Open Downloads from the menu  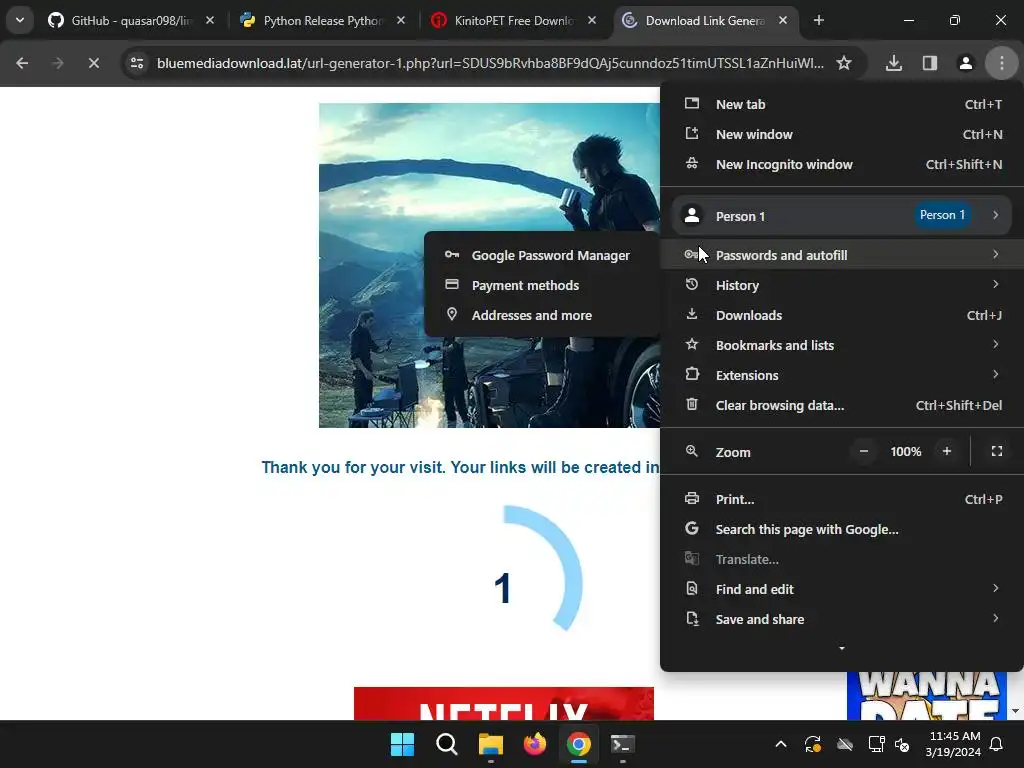pyautogui.click(x=842, y=315)
